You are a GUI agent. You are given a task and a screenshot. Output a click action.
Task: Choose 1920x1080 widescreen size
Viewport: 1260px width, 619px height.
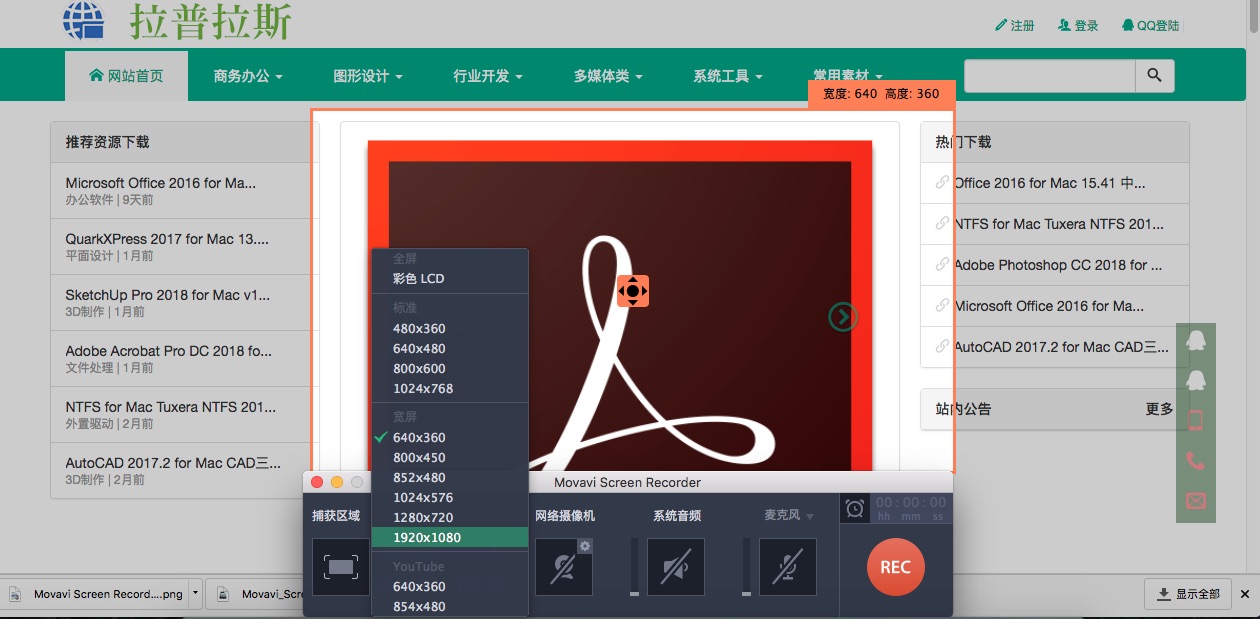[450, 537]
